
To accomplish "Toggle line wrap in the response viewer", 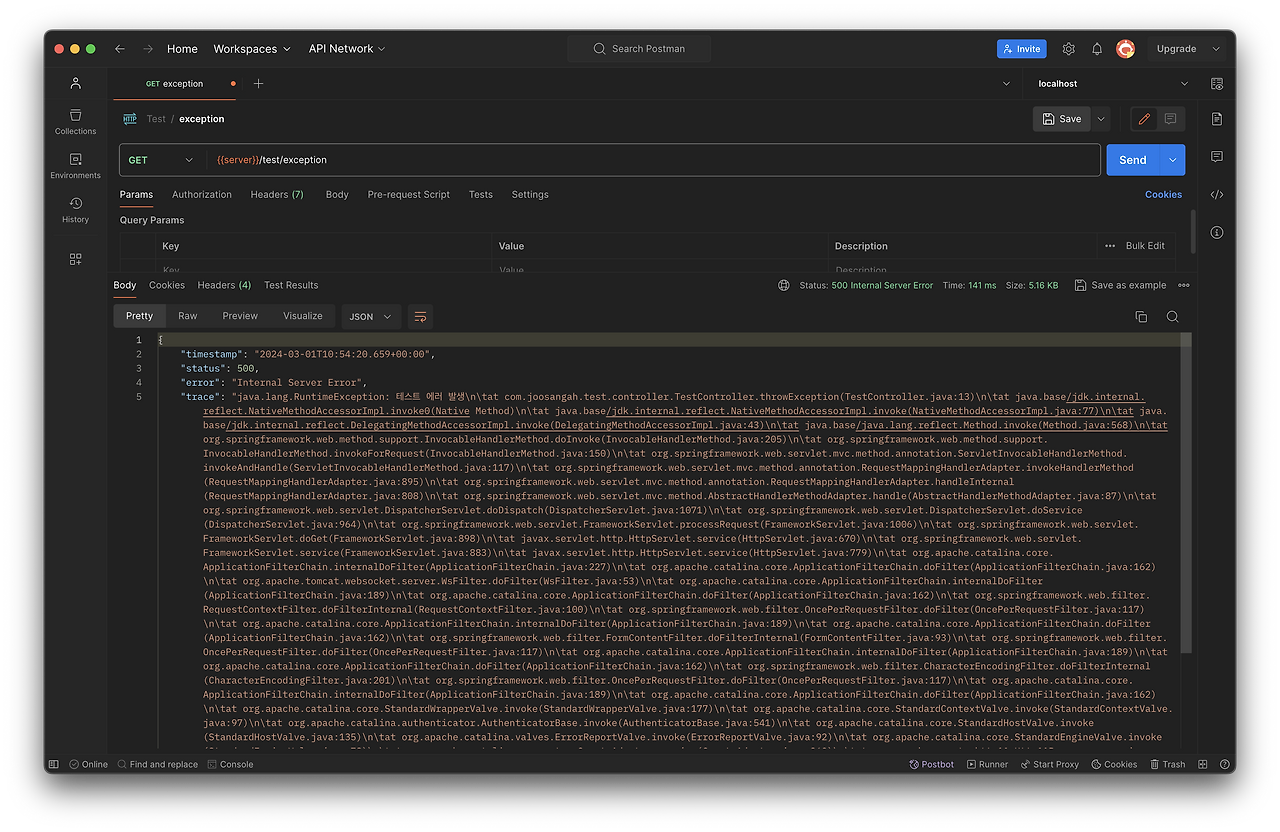I will pos(419,316).
